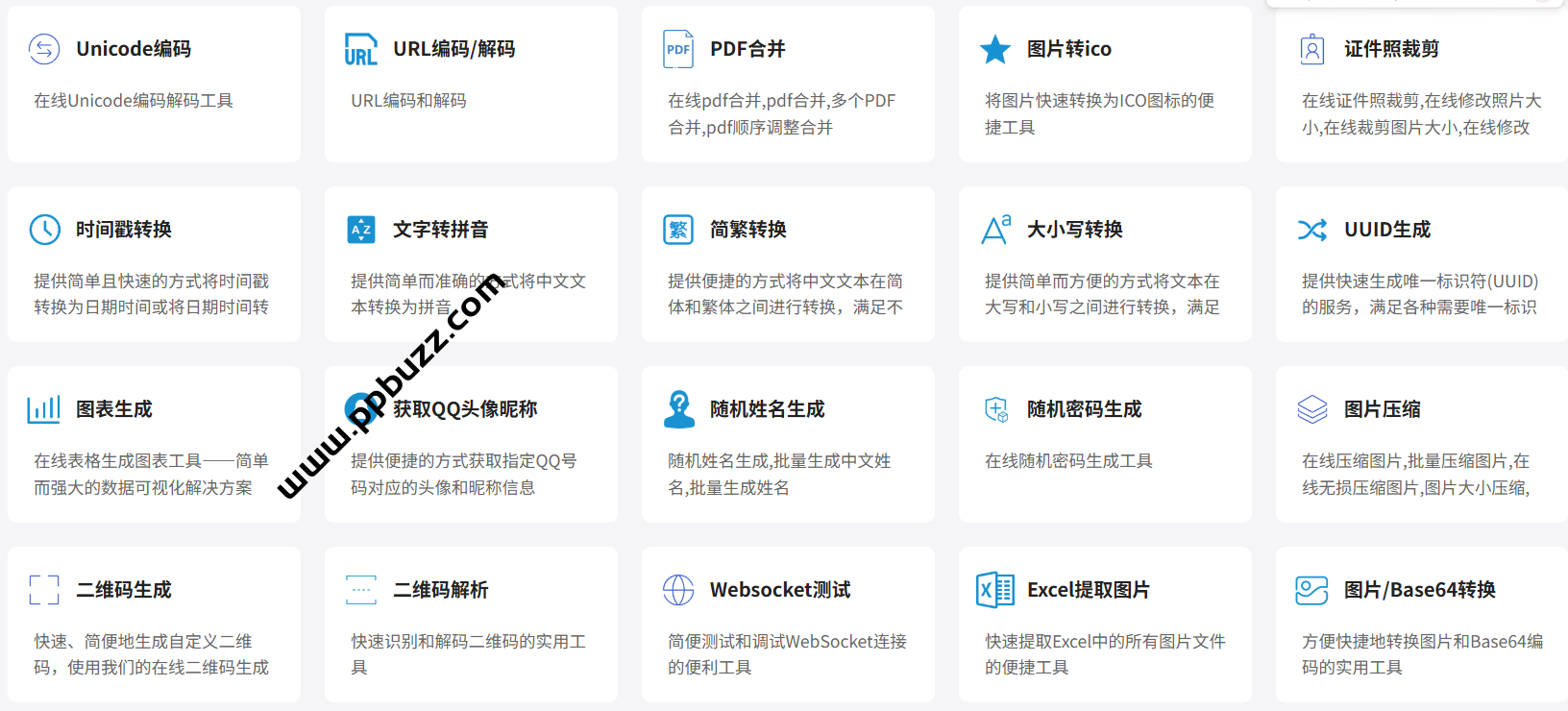Click the layers icon for 图片压缩
Screen dimensions: 1568x711
[1312, 409]
